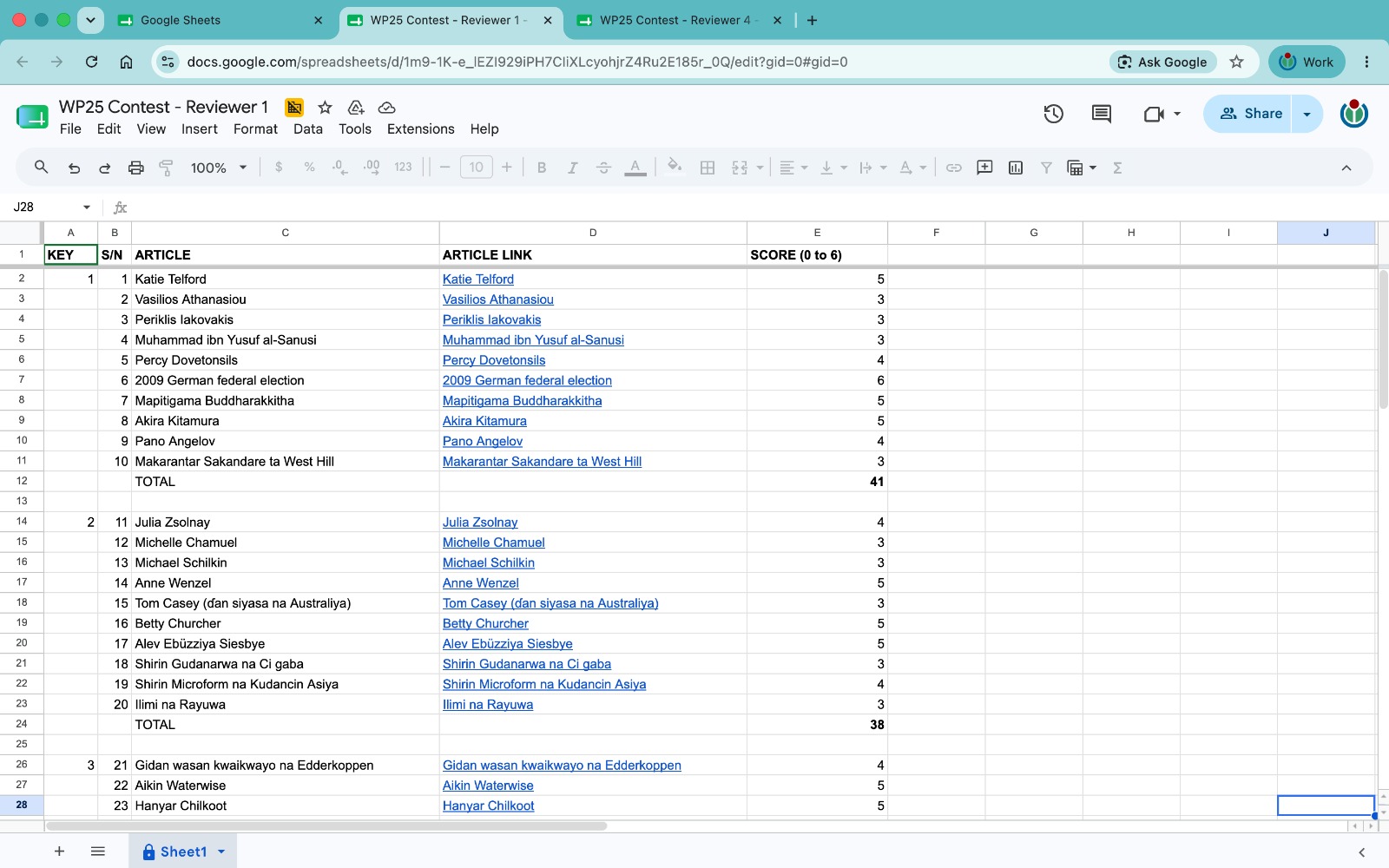Open the functions sigma menu
This screenshot has width=1389, height=868.
tap(1117, 168)
